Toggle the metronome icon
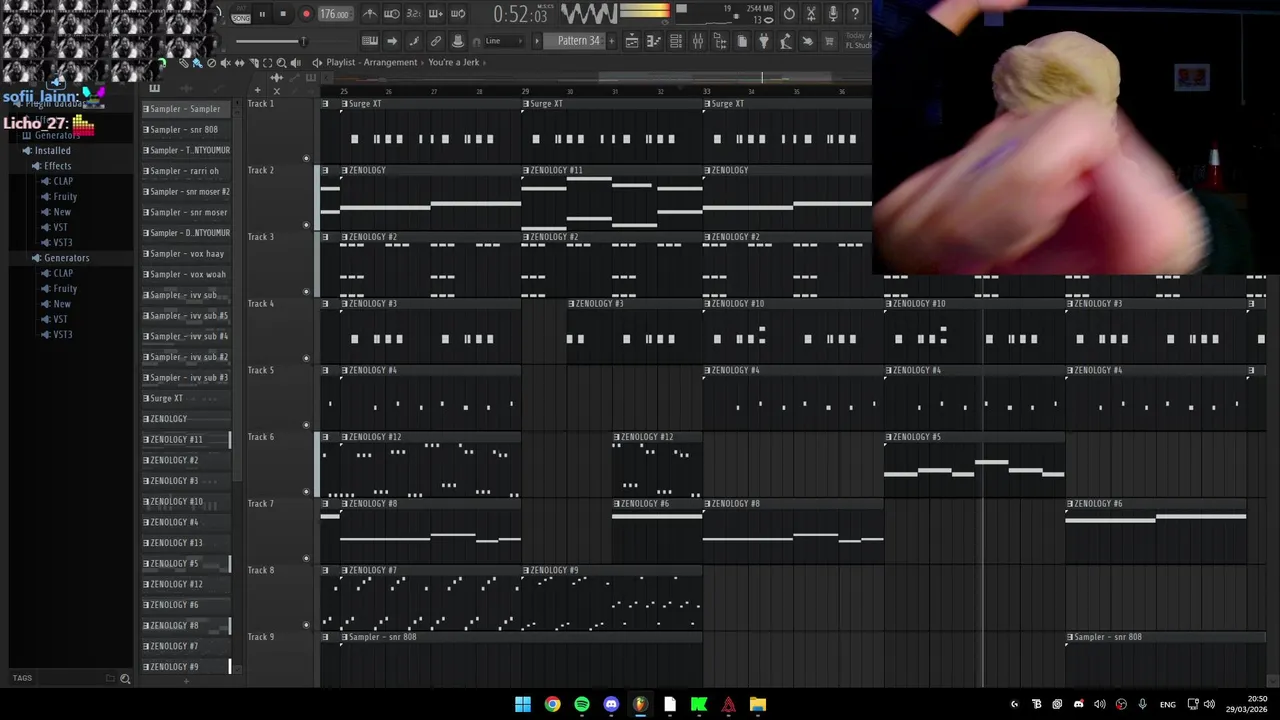This screenshot has height=720, width=1280. point(369,14)
